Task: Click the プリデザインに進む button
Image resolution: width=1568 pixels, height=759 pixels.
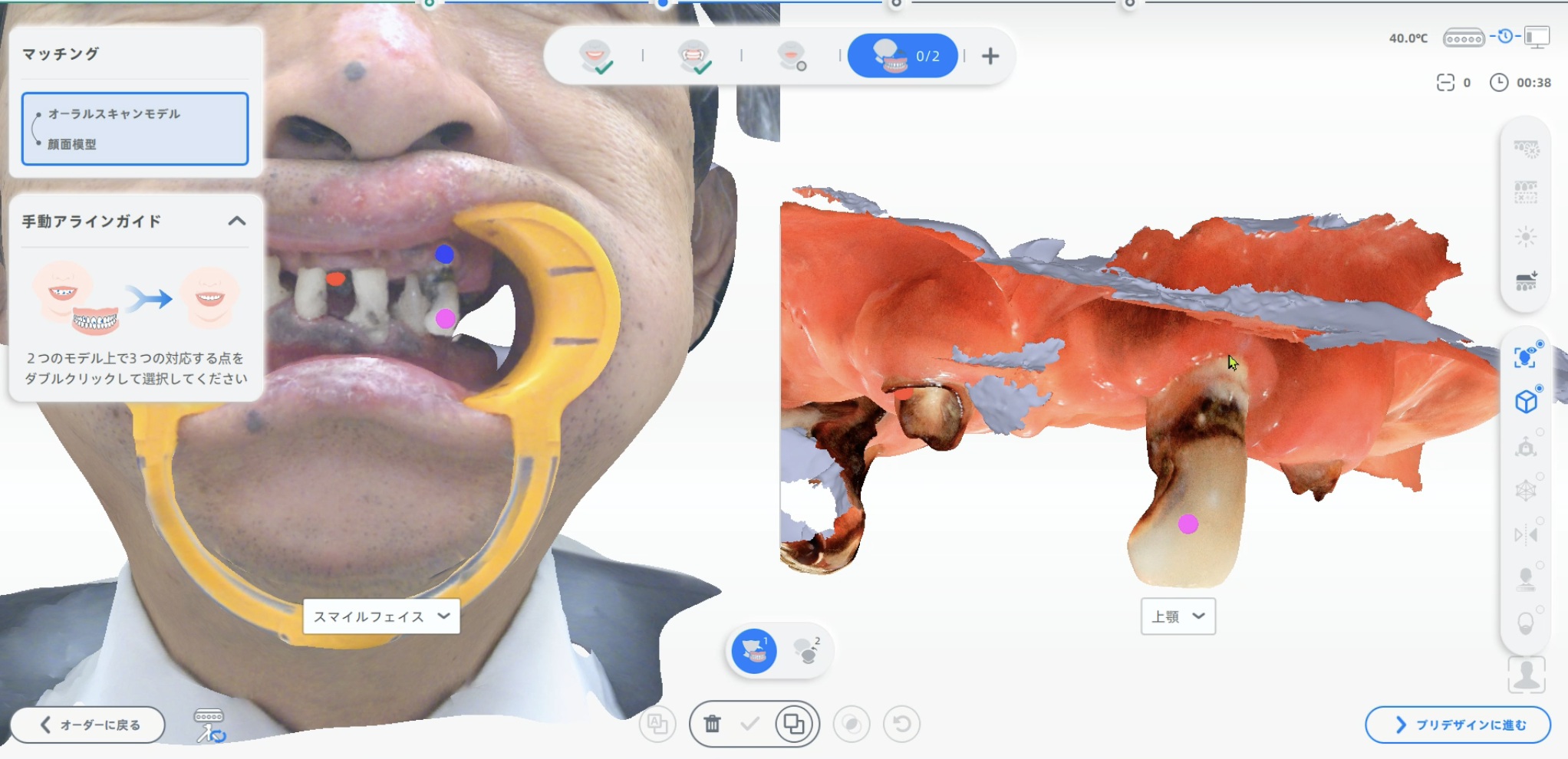Action: (1458, 724)
